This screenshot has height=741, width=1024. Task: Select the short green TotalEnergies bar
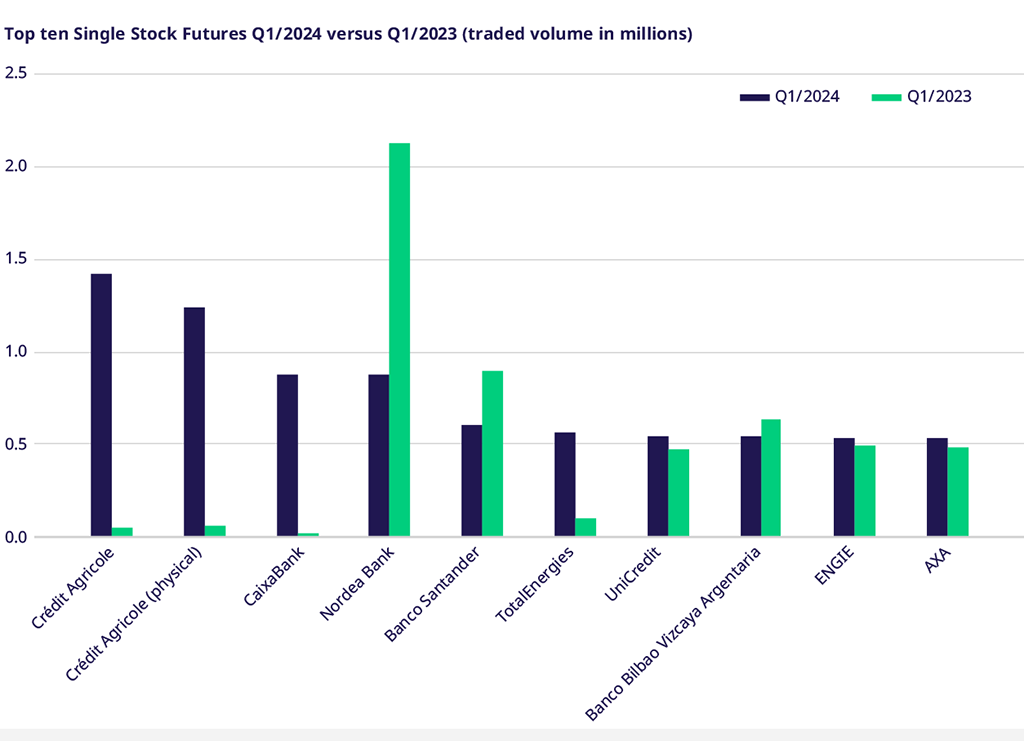(586, 527)
